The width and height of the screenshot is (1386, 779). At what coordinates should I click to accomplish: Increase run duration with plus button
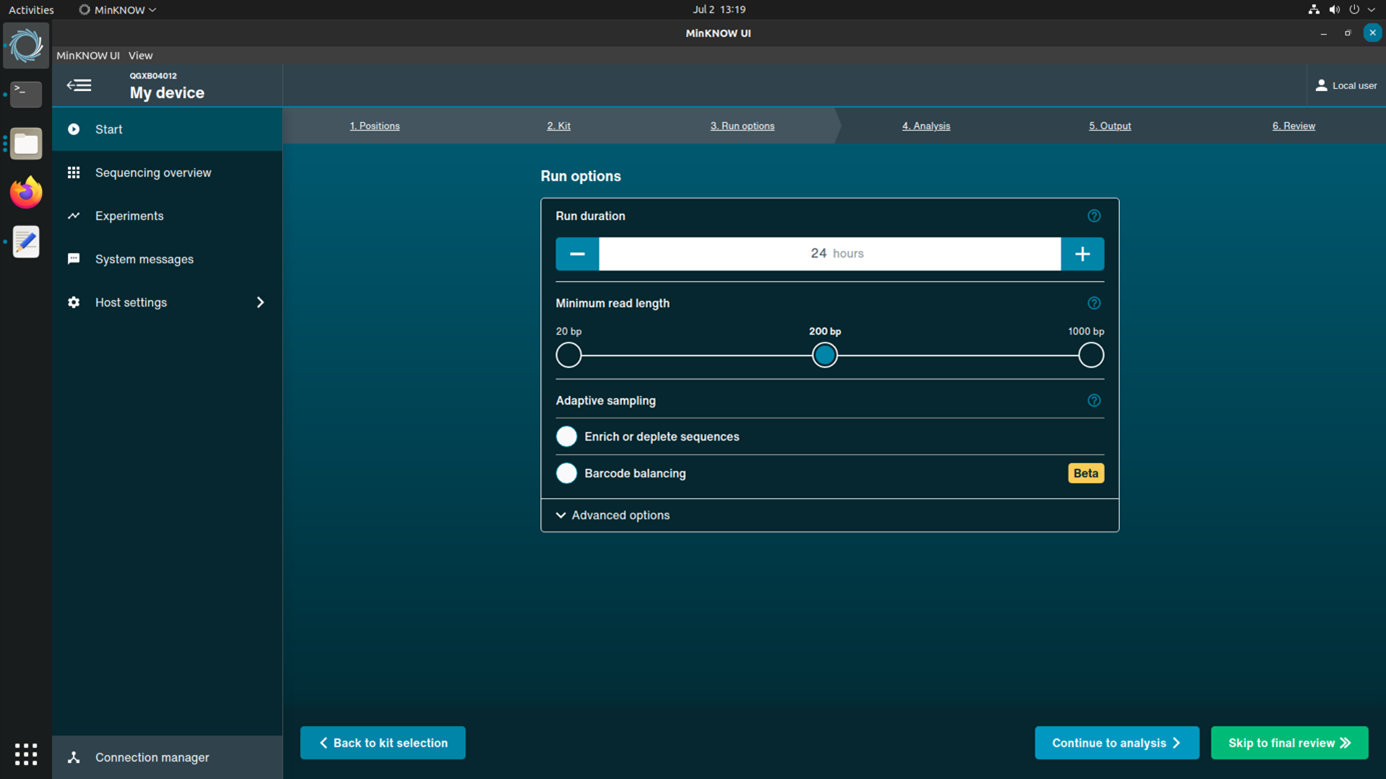1082,254
